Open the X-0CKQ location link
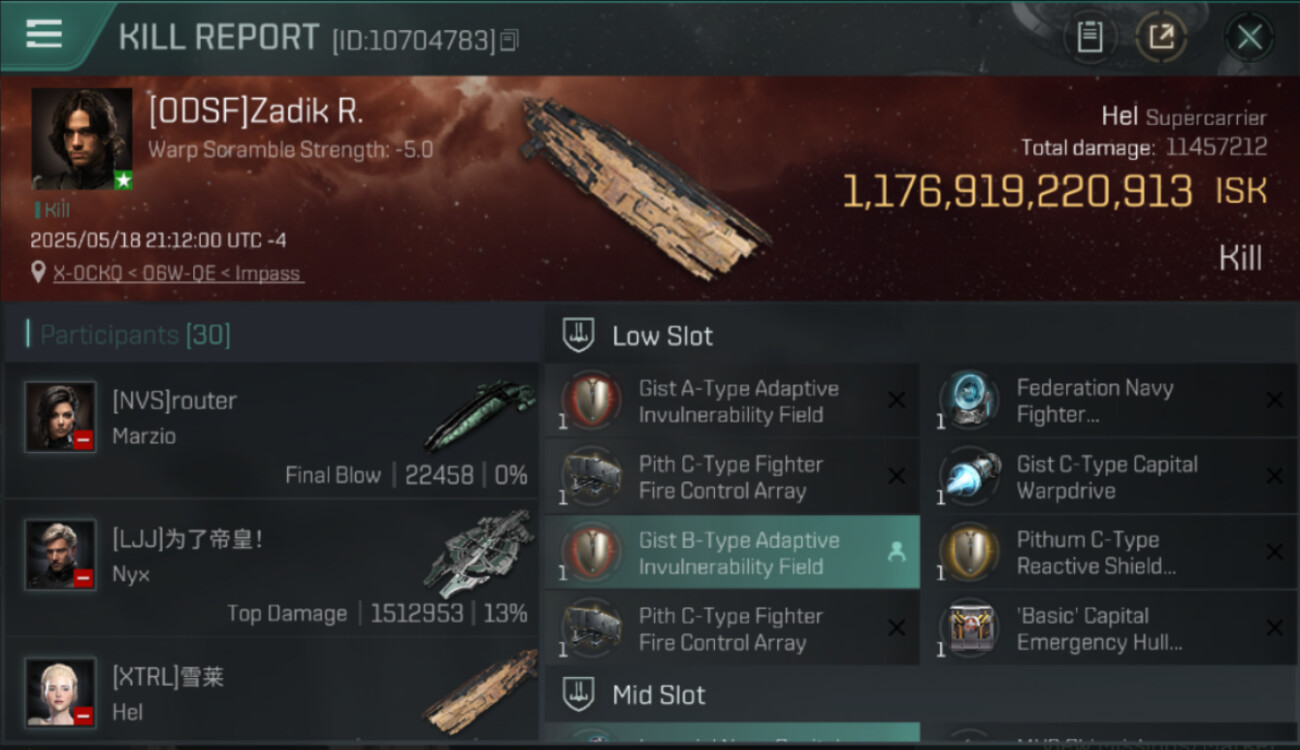This screenshot has height=750, width=1300. [178, 273]
